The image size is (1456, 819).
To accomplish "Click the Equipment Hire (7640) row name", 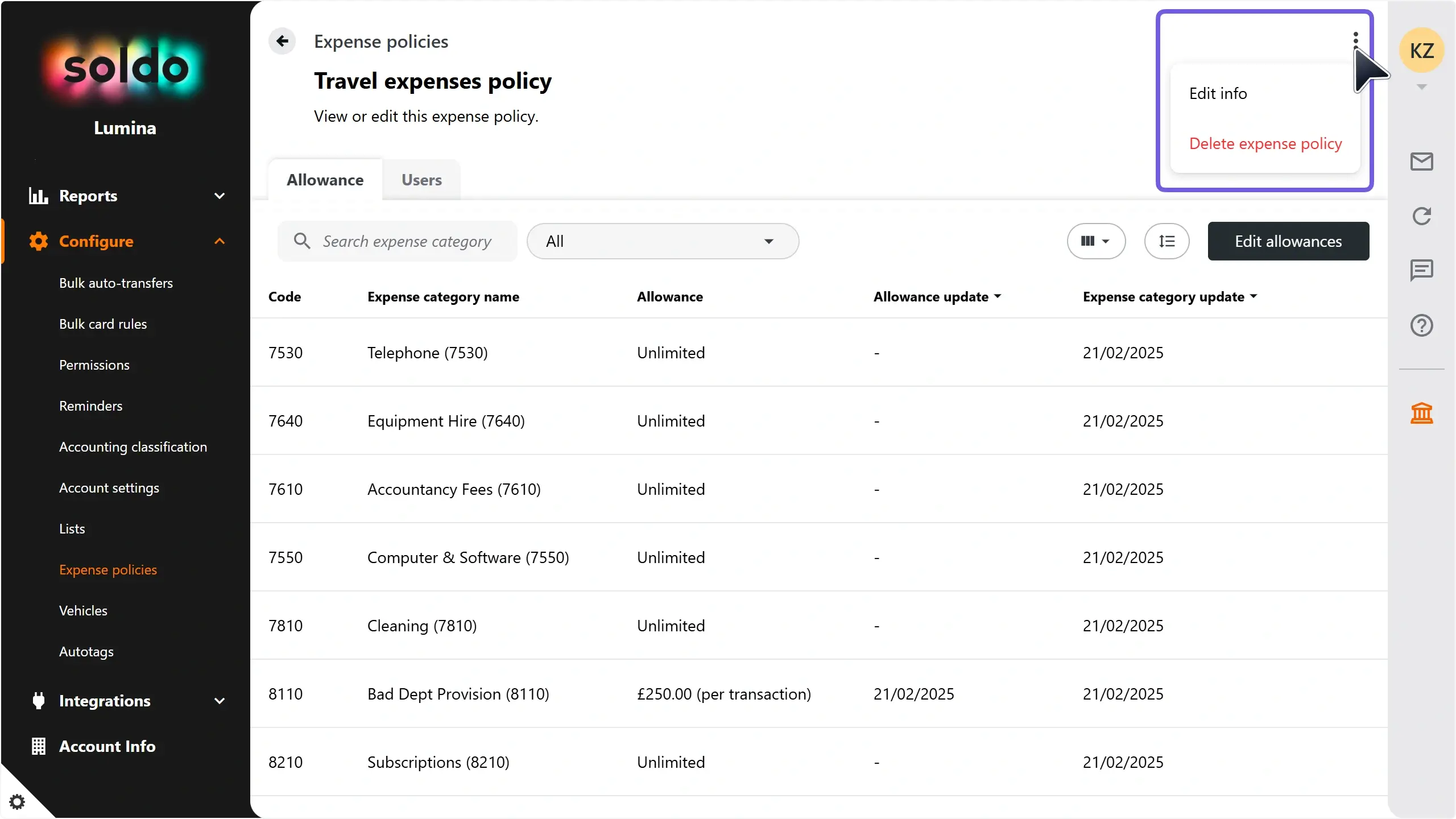I will 446,421.
